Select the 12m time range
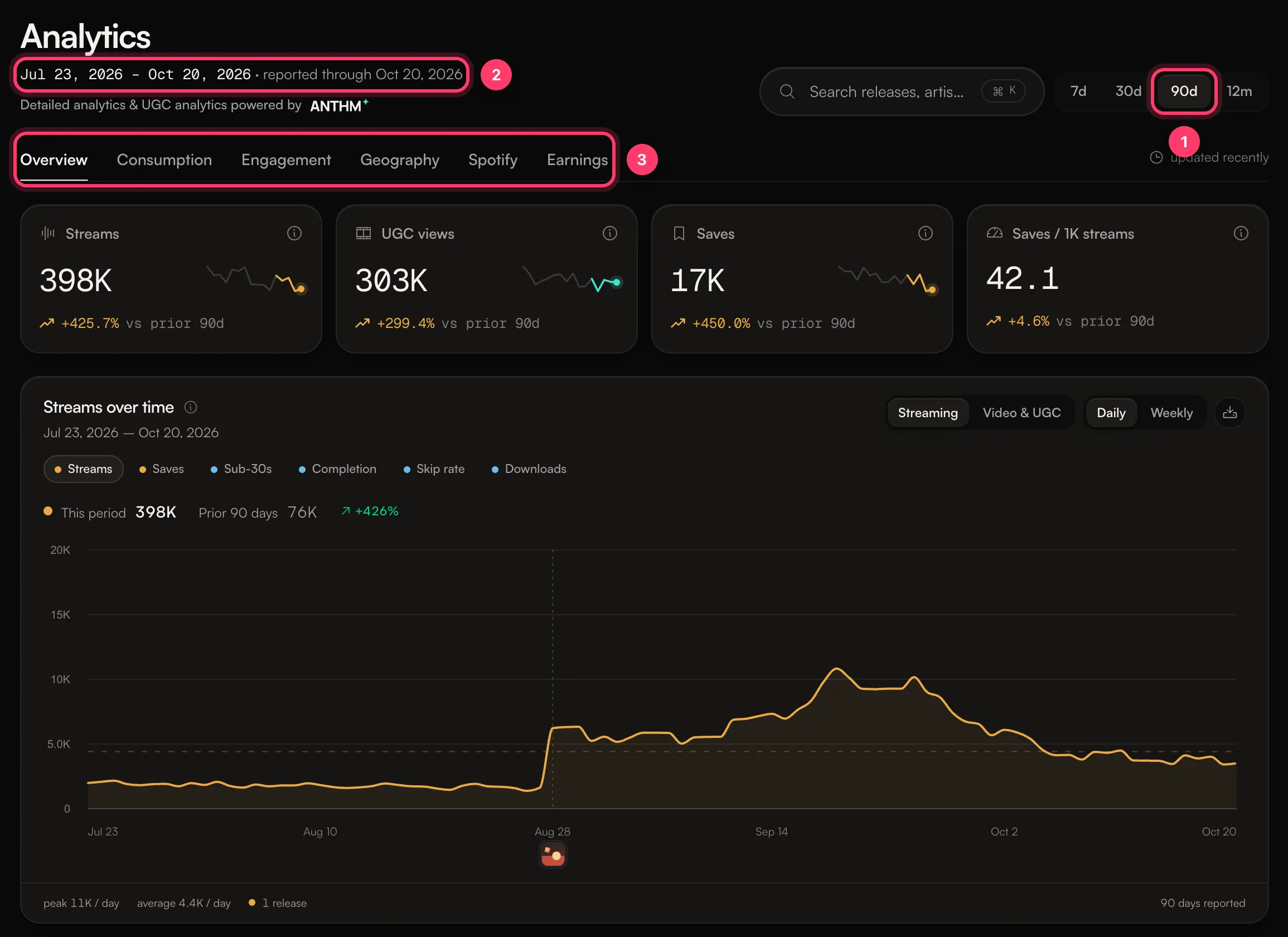Viewport: 1288px width, 937px height. tap(1239, 91)
